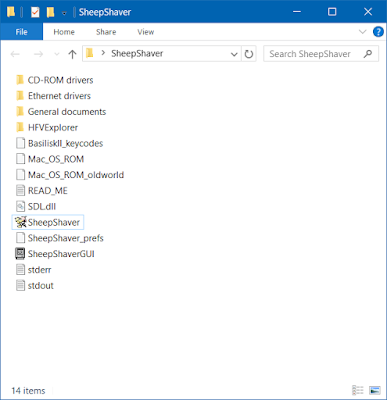
Task: Expand the ribbon with the chevron
Action: point(362,32)
